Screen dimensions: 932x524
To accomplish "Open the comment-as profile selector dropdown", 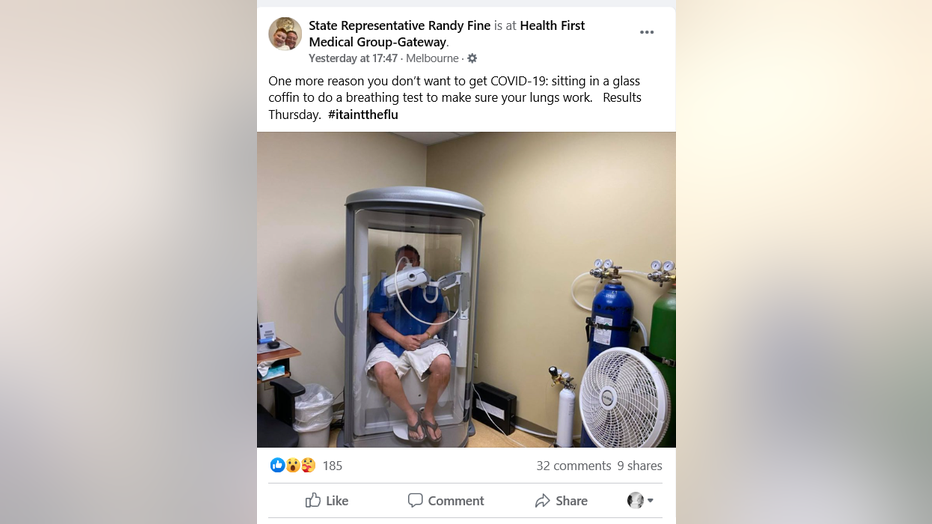I will tap(640, 501).
